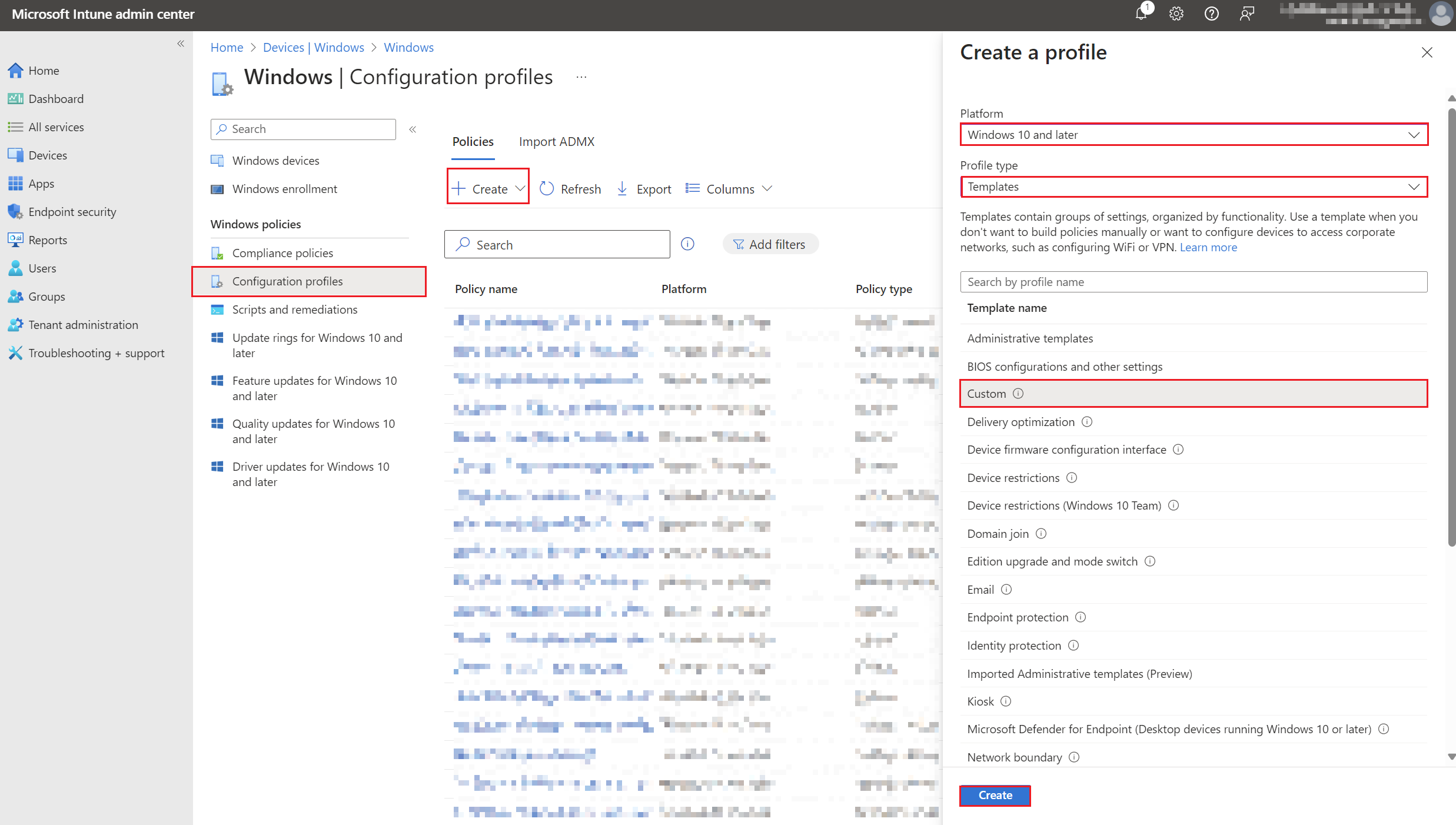This screenshot has height=825, width=1456.
Task: Open the account avatar in header
Action: (1441, 14)
